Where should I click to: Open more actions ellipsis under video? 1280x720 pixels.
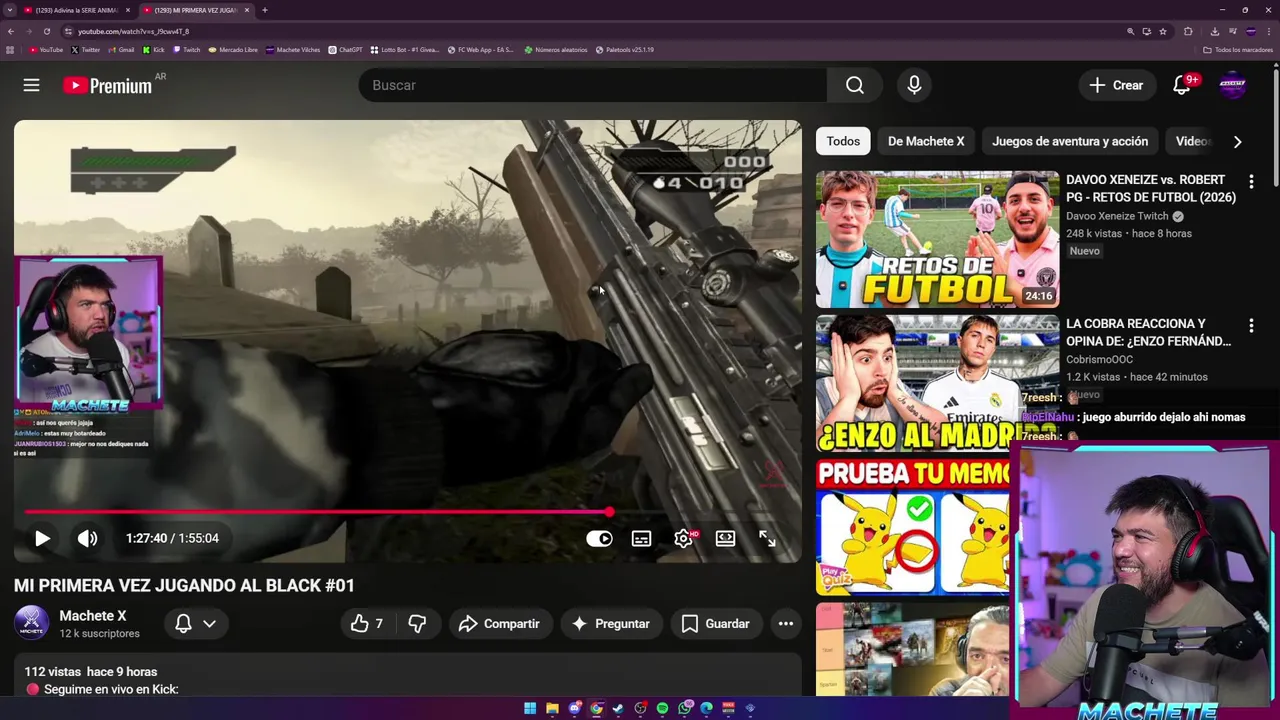786,624
